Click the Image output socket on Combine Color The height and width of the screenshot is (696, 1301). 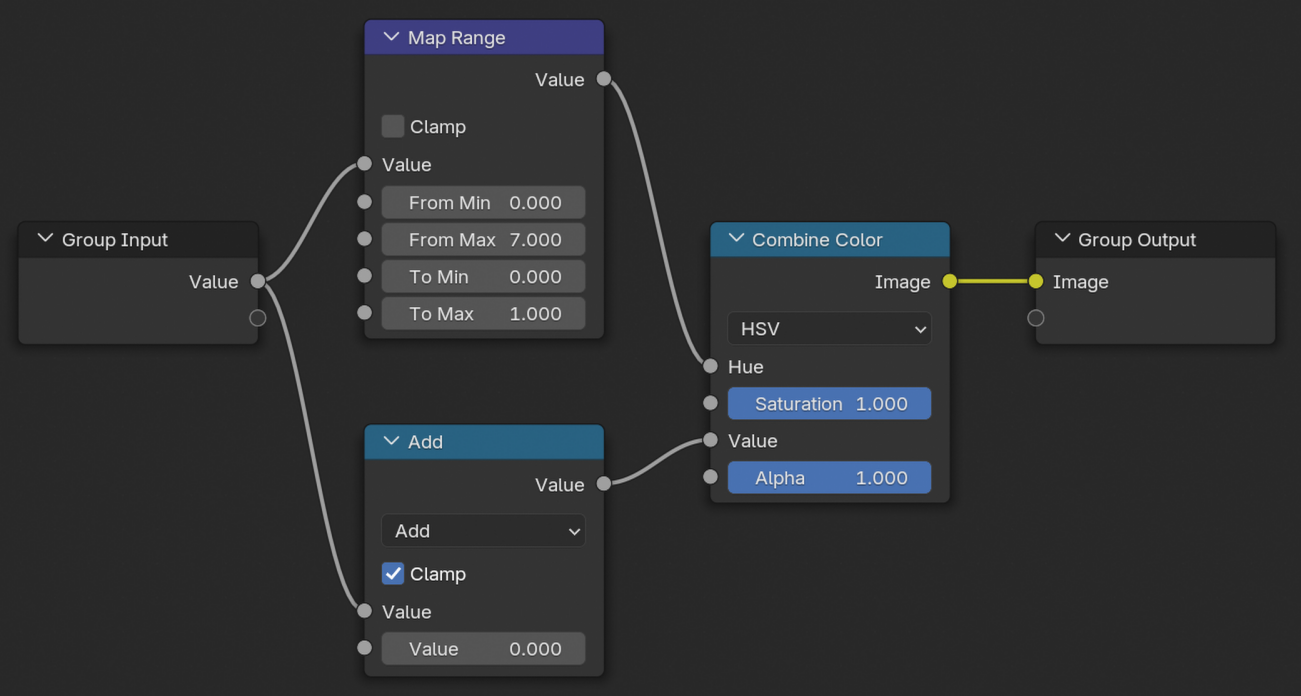pyautogui.click(x=948, y=282)
